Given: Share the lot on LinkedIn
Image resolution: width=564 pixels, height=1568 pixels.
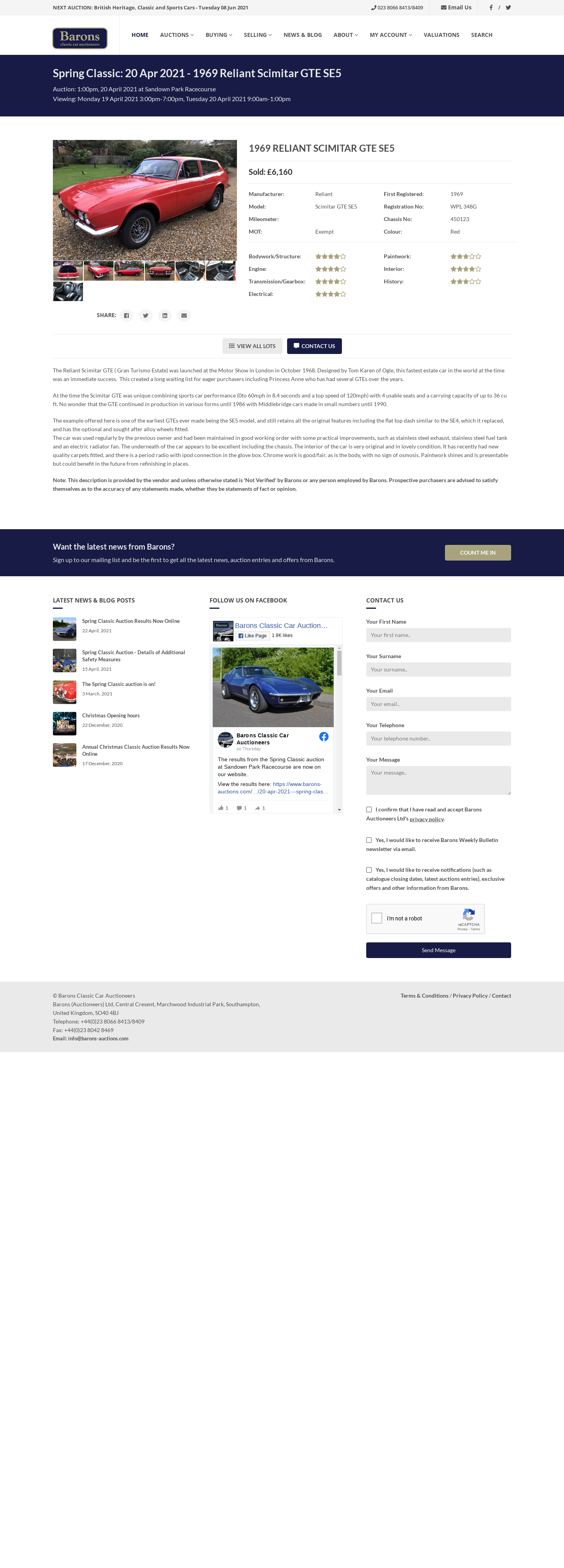Looking at the screenshot, I should [165, 315].
